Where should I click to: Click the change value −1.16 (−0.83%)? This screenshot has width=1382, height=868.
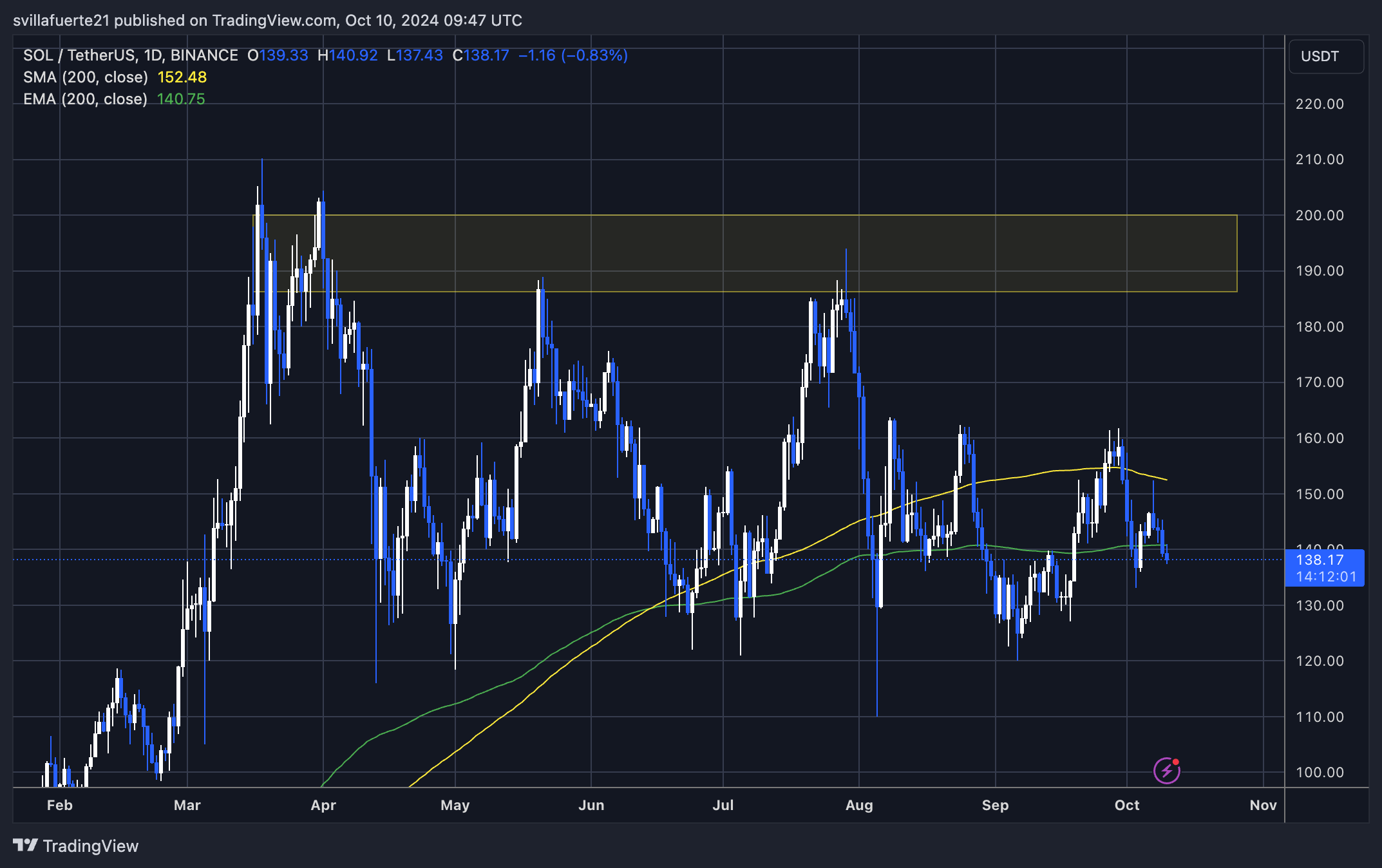(x=573, y=55)
